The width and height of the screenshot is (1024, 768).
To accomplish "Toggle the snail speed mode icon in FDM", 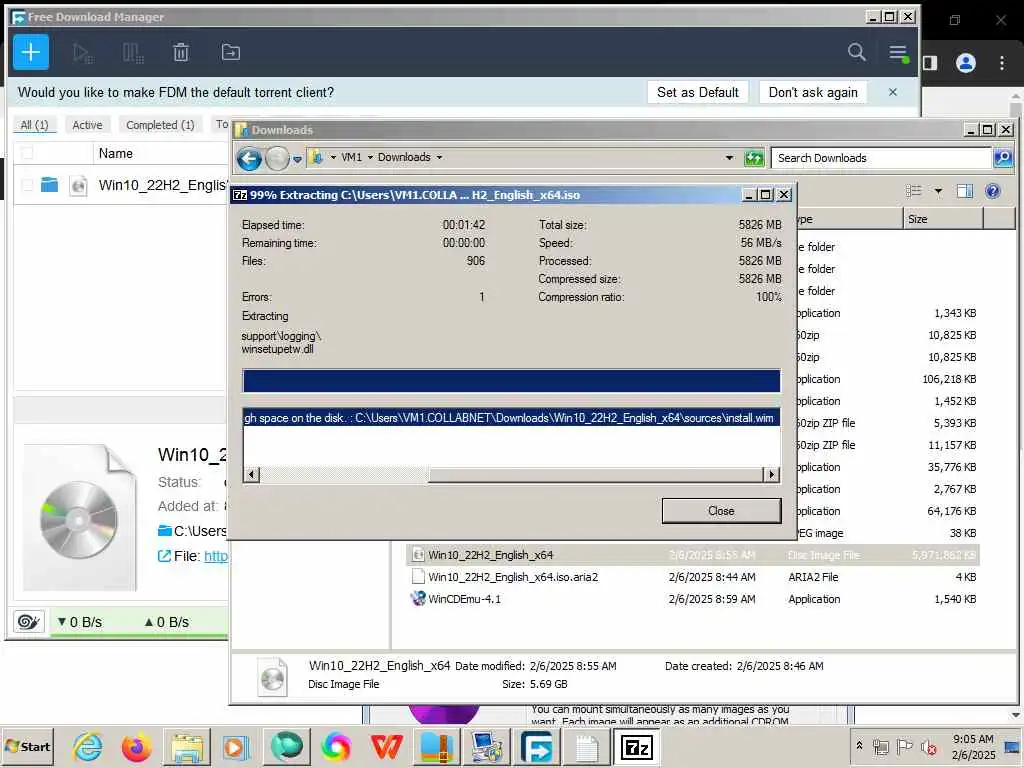I will pyautogui.click(x=28, y=621).
